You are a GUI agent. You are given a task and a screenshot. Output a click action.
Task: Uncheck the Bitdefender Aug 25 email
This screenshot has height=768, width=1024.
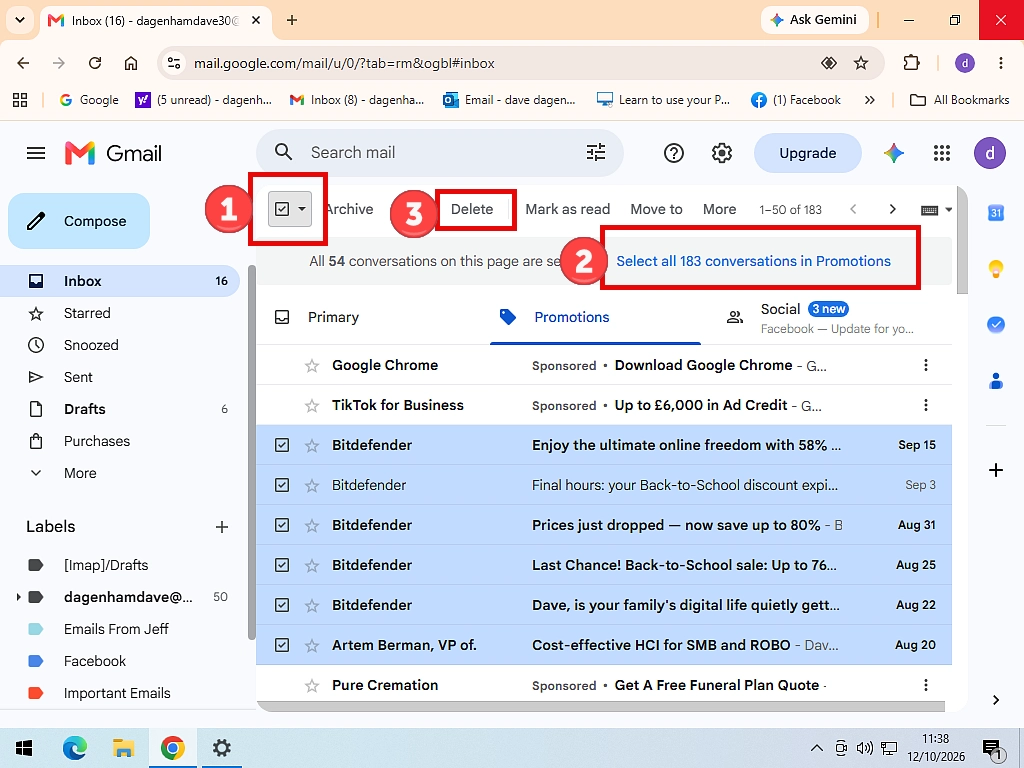pyautogui.click(x=282, y=565)
